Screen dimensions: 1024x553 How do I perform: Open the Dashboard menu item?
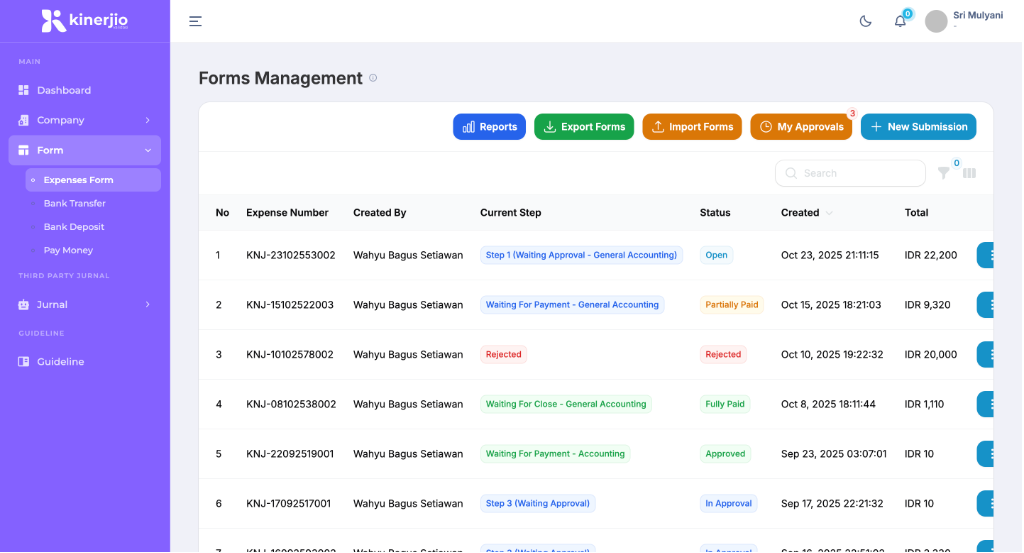tap(85, 90)
